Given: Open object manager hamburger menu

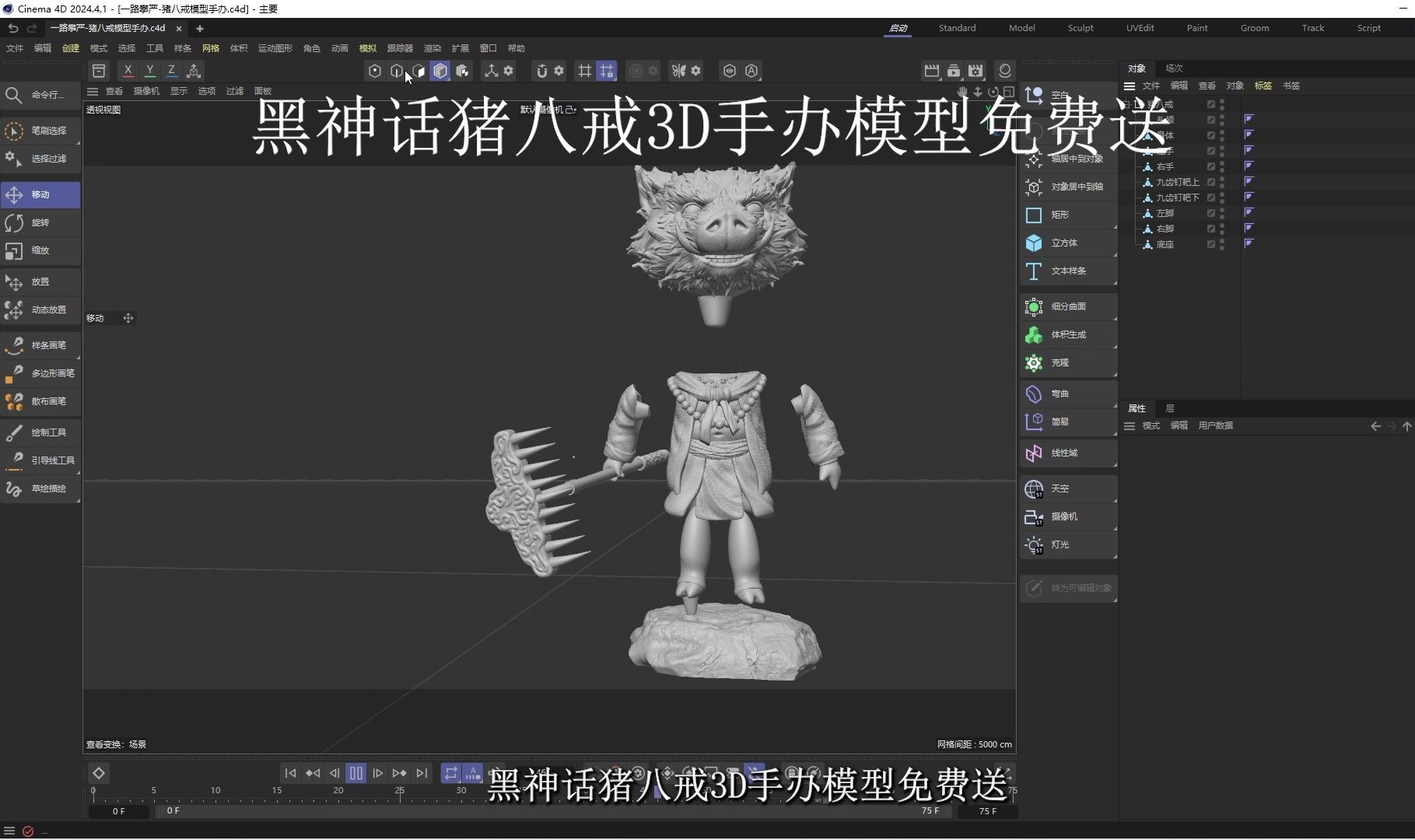Looking at the screenshot, I should [1130, 86].
